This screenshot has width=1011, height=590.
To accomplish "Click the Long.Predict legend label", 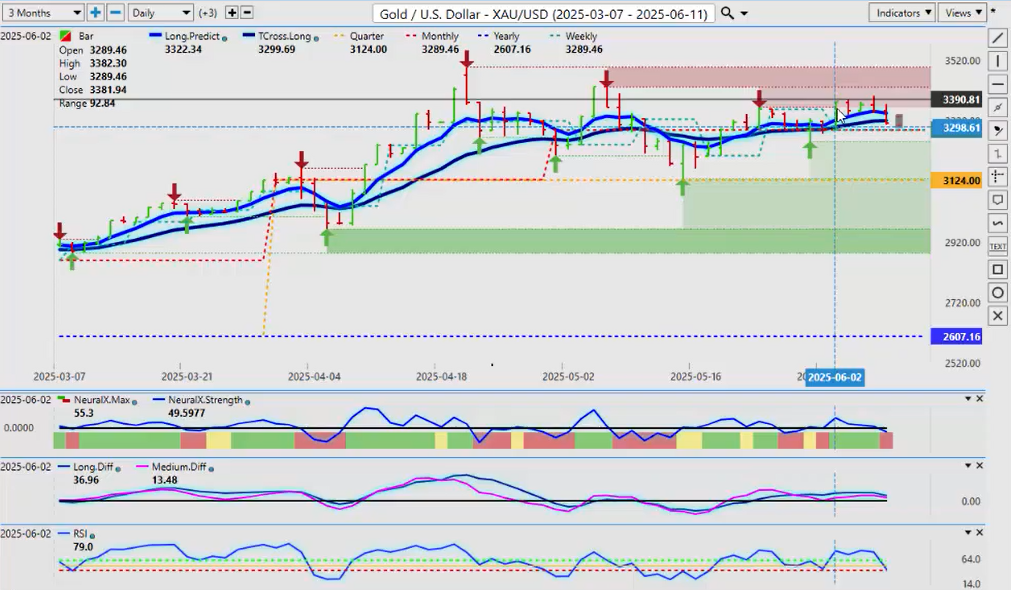I will click(x=192, y=36).
